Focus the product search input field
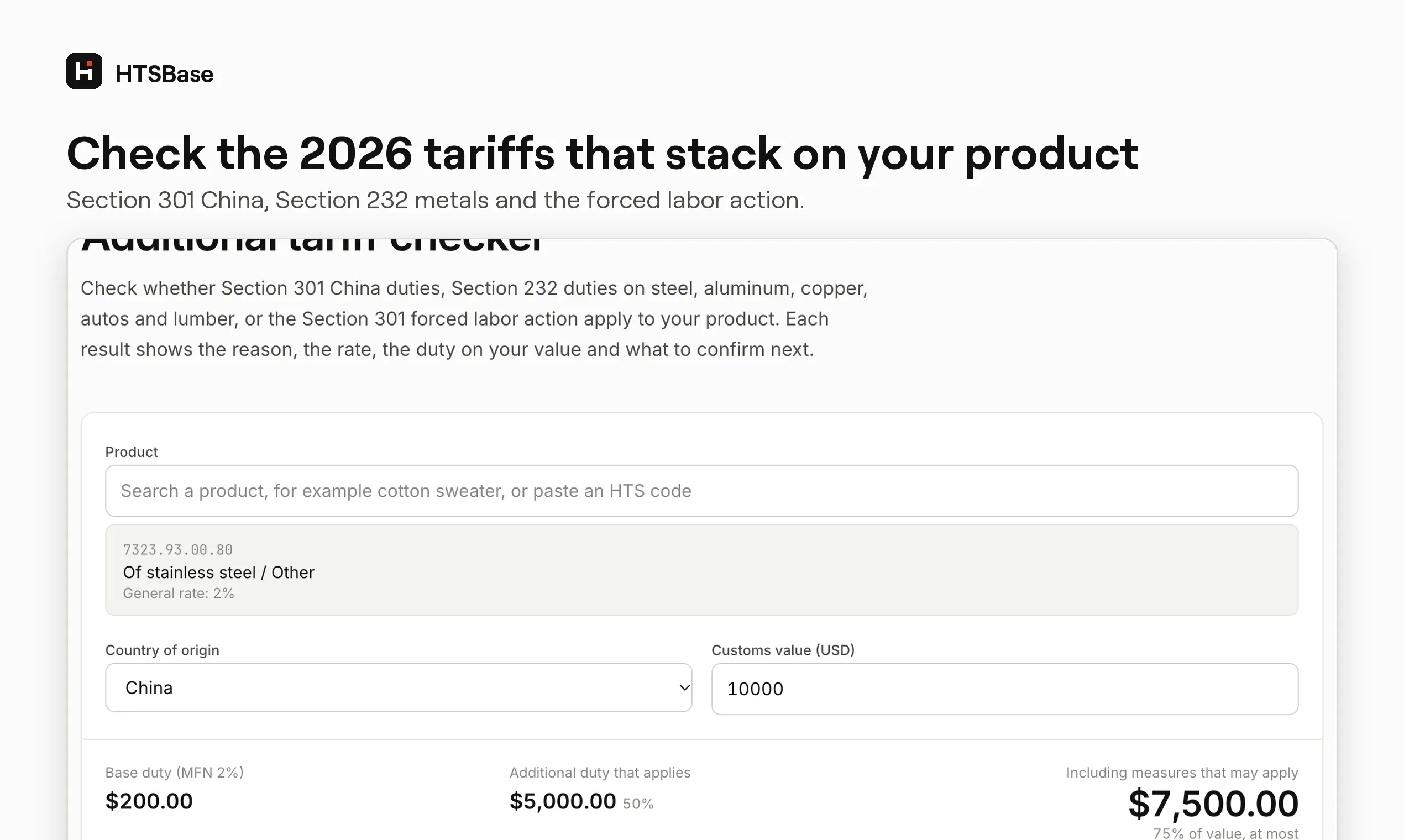This screenshot has width=1404, height=840. (701, 491)
